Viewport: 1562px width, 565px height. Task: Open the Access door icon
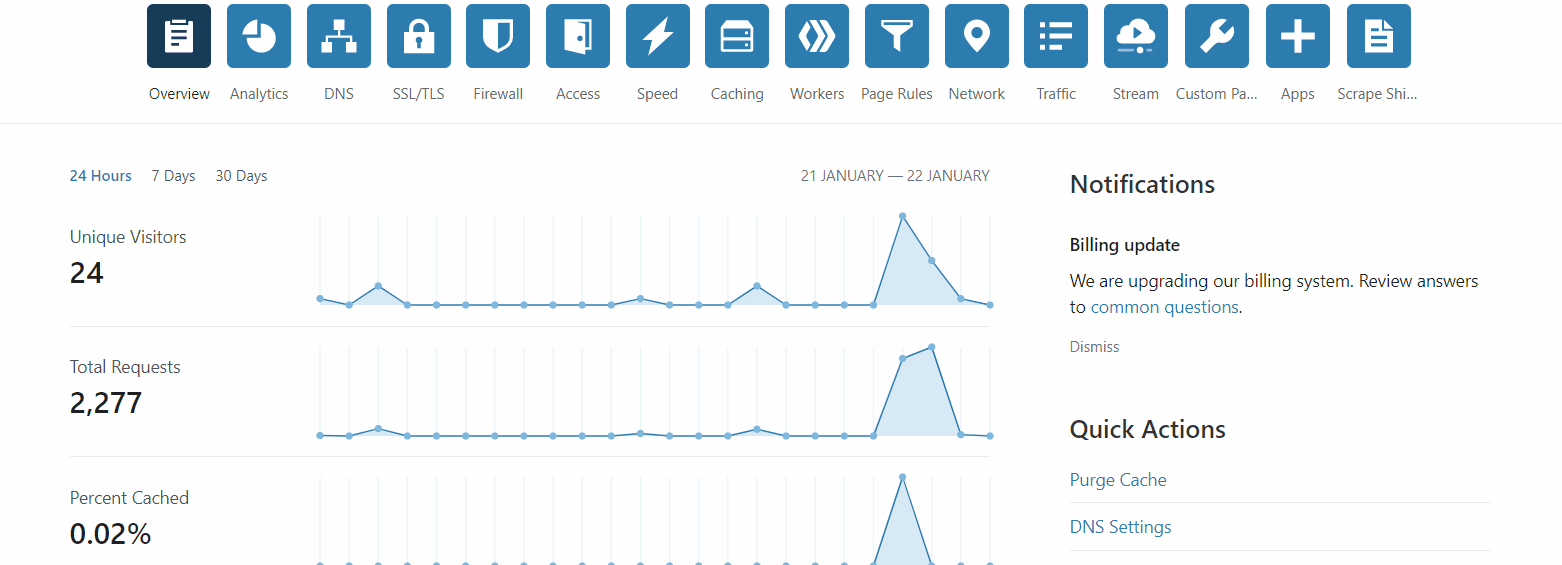[578, 36]
